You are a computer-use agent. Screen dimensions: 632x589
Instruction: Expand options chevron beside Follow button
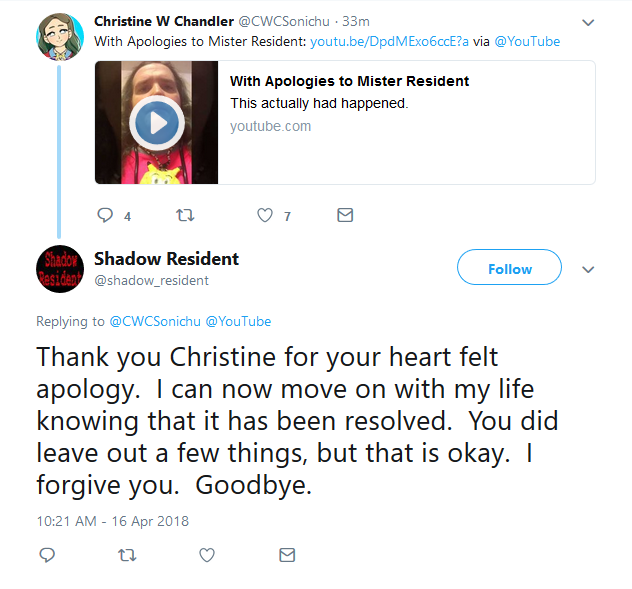pos(588,269)
